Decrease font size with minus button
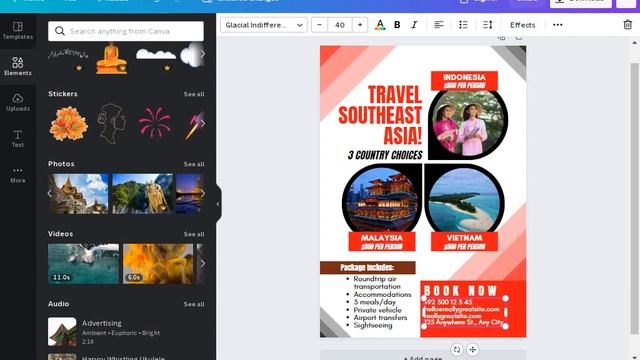The image size is (640, 360). pos(319,25)
